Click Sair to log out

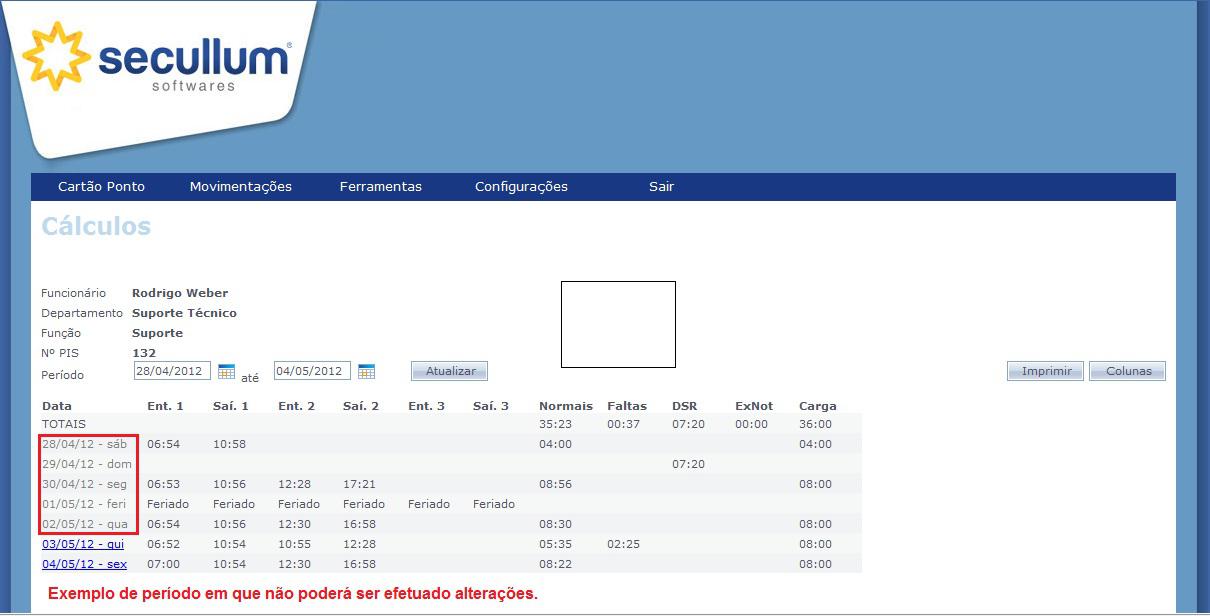(x=661, y=186)
